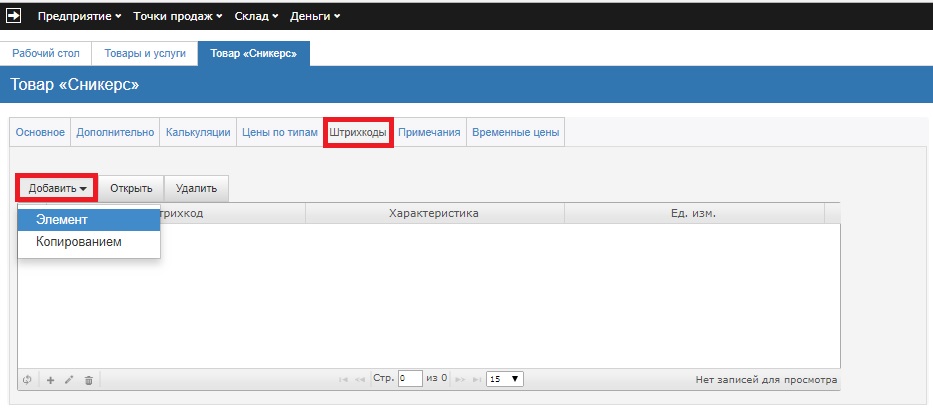Go to last page using pager icon
Viewport: 933px width, 410px height.
[476, 380]
